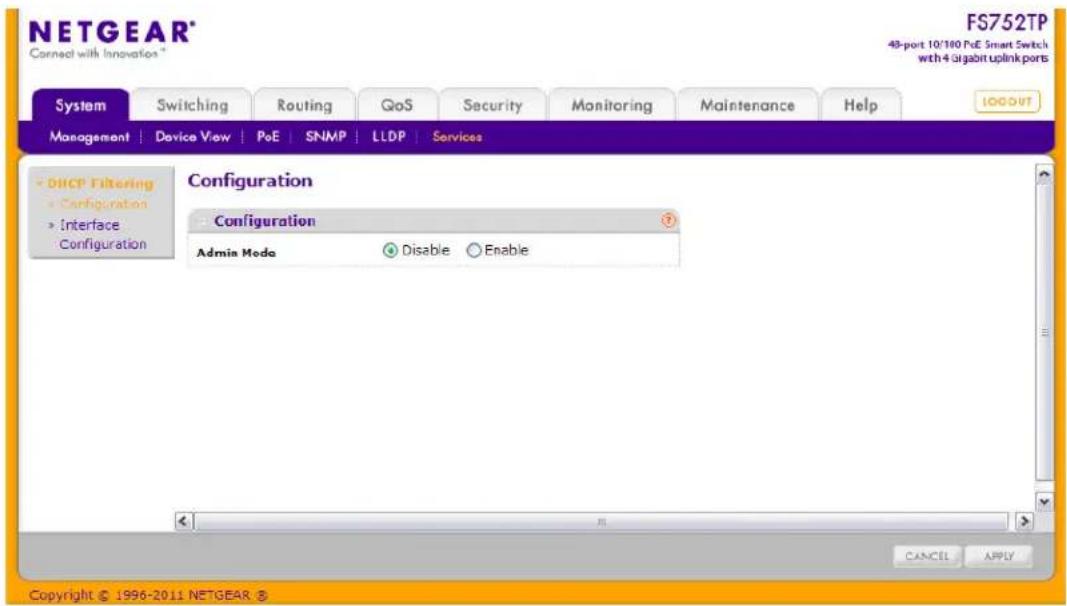Screen dimensions: 1067x606
Task: Collapse the Configuration section header
Action: tap(202, 221)
